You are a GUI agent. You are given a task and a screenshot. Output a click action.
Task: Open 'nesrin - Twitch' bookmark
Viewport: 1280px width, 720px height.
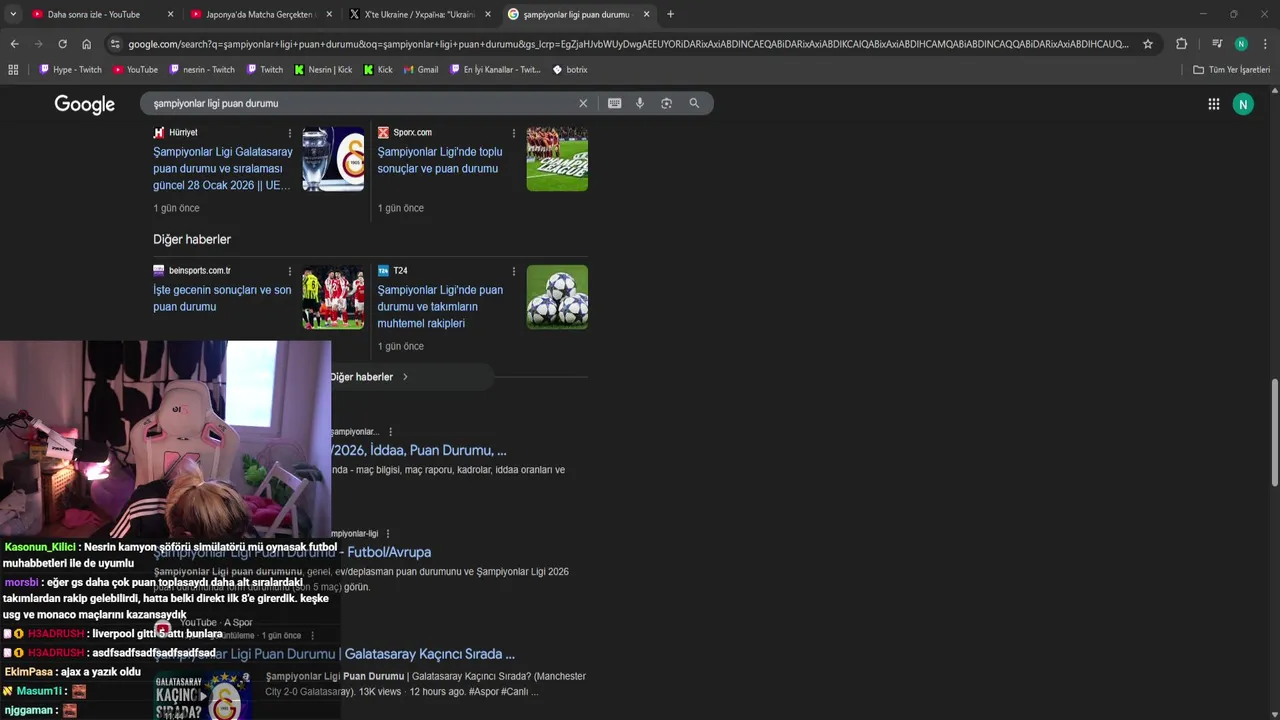click(202, 70)
